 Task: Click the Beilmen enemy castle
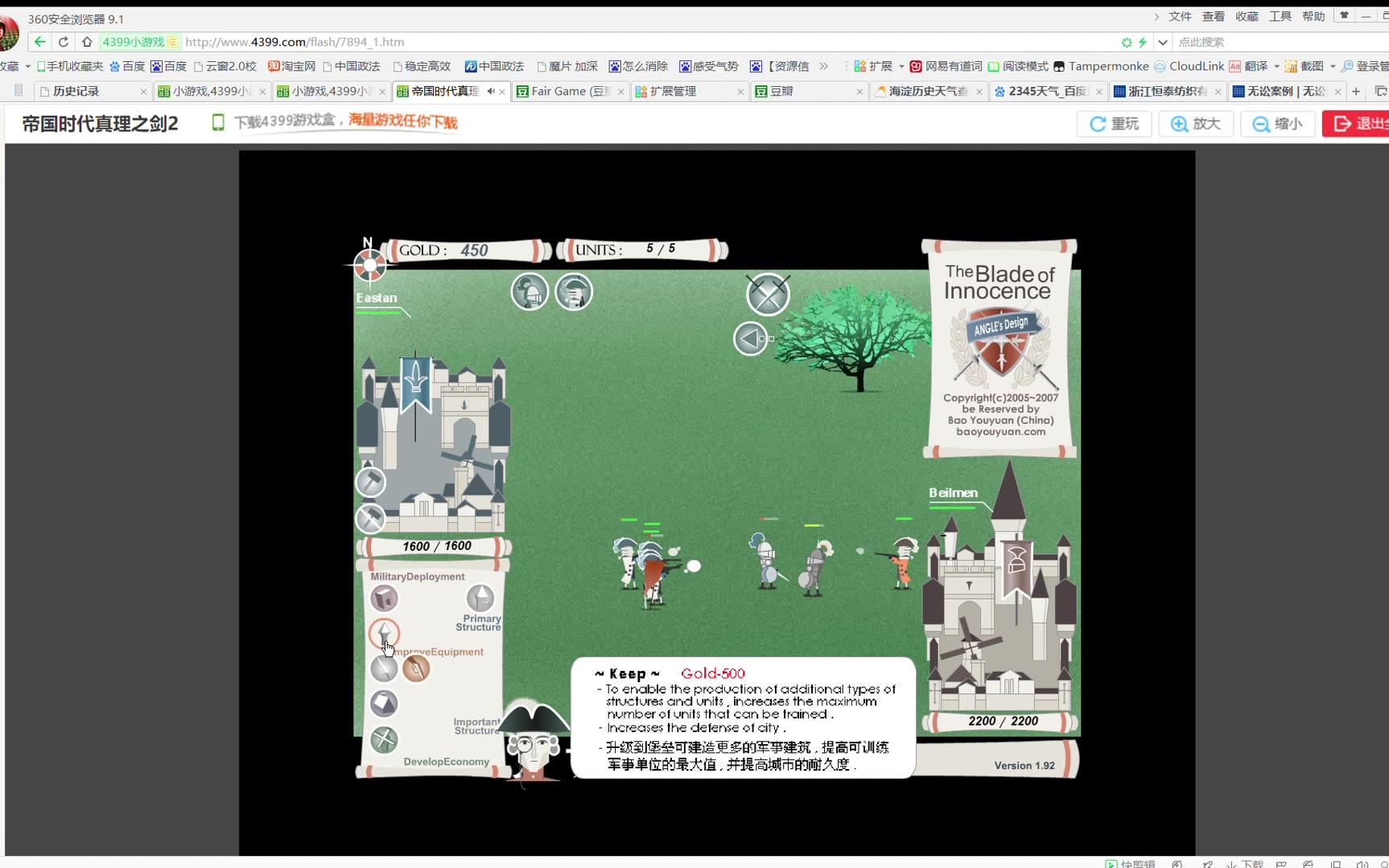point(1001,587)
